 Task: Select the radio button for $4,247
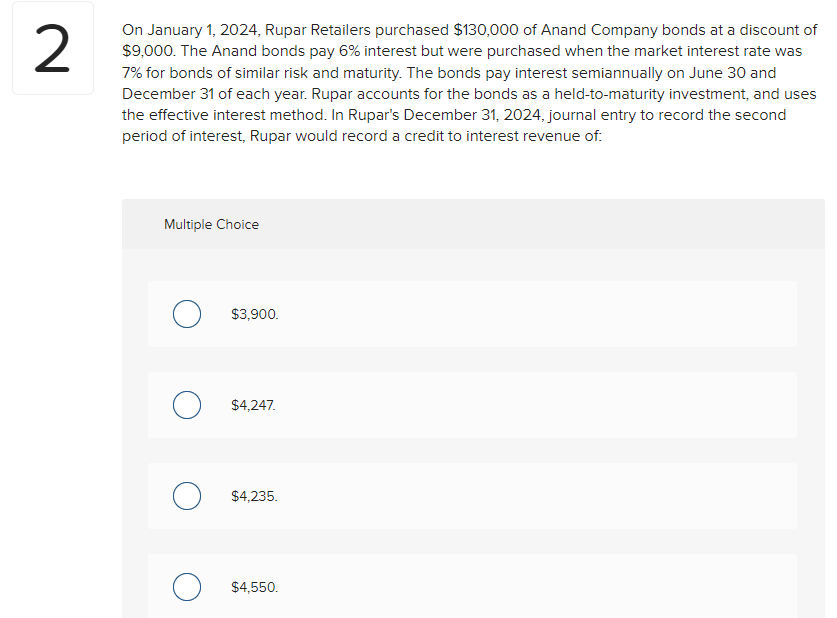(187, 405)
